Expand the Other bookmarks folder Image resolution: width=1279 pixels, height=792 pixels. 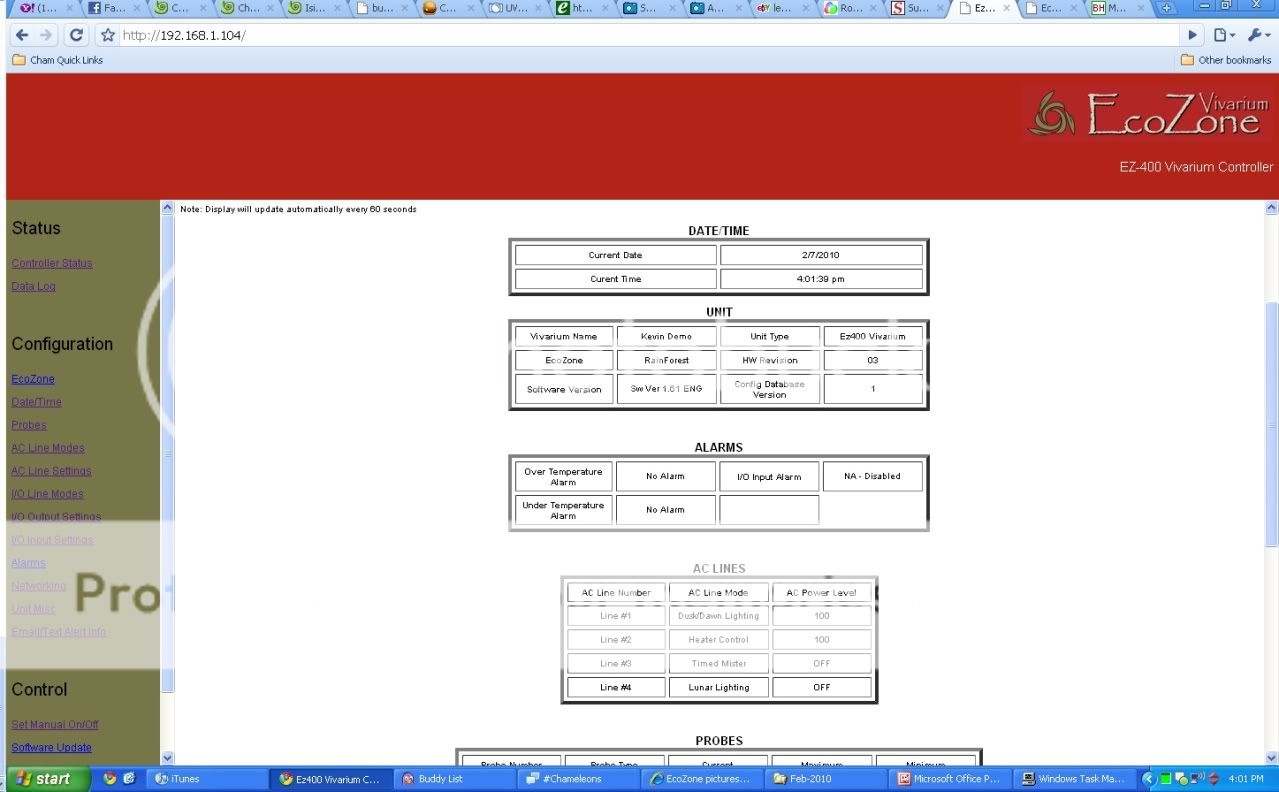1226,60
